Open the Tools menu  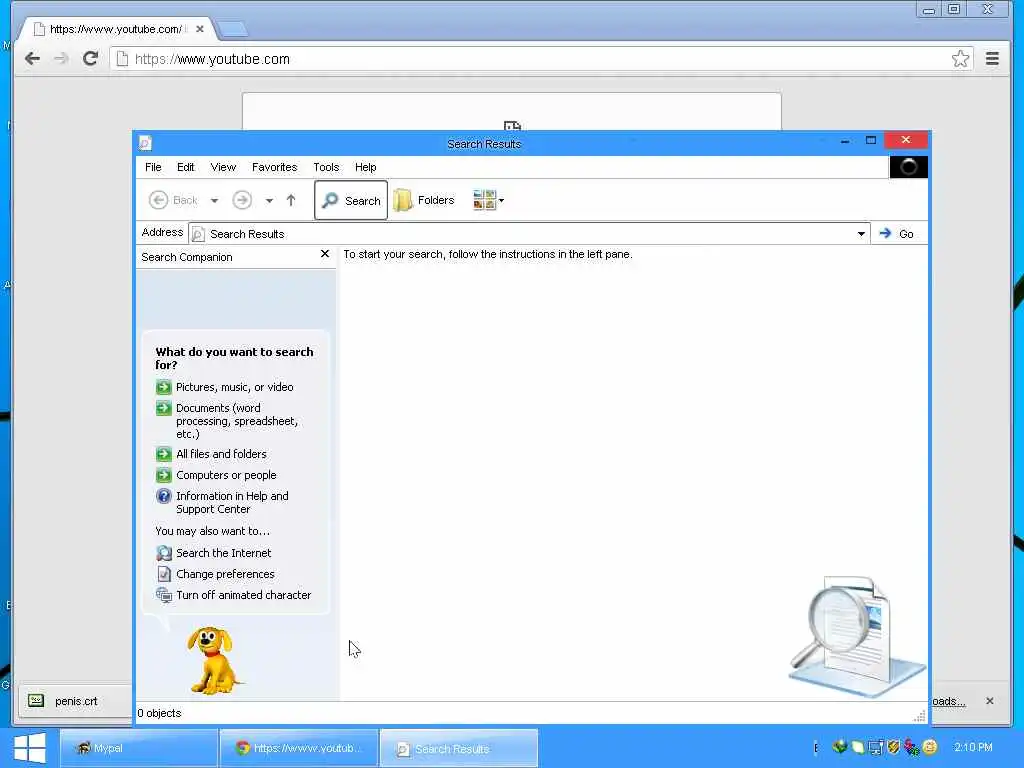[326, 167]
